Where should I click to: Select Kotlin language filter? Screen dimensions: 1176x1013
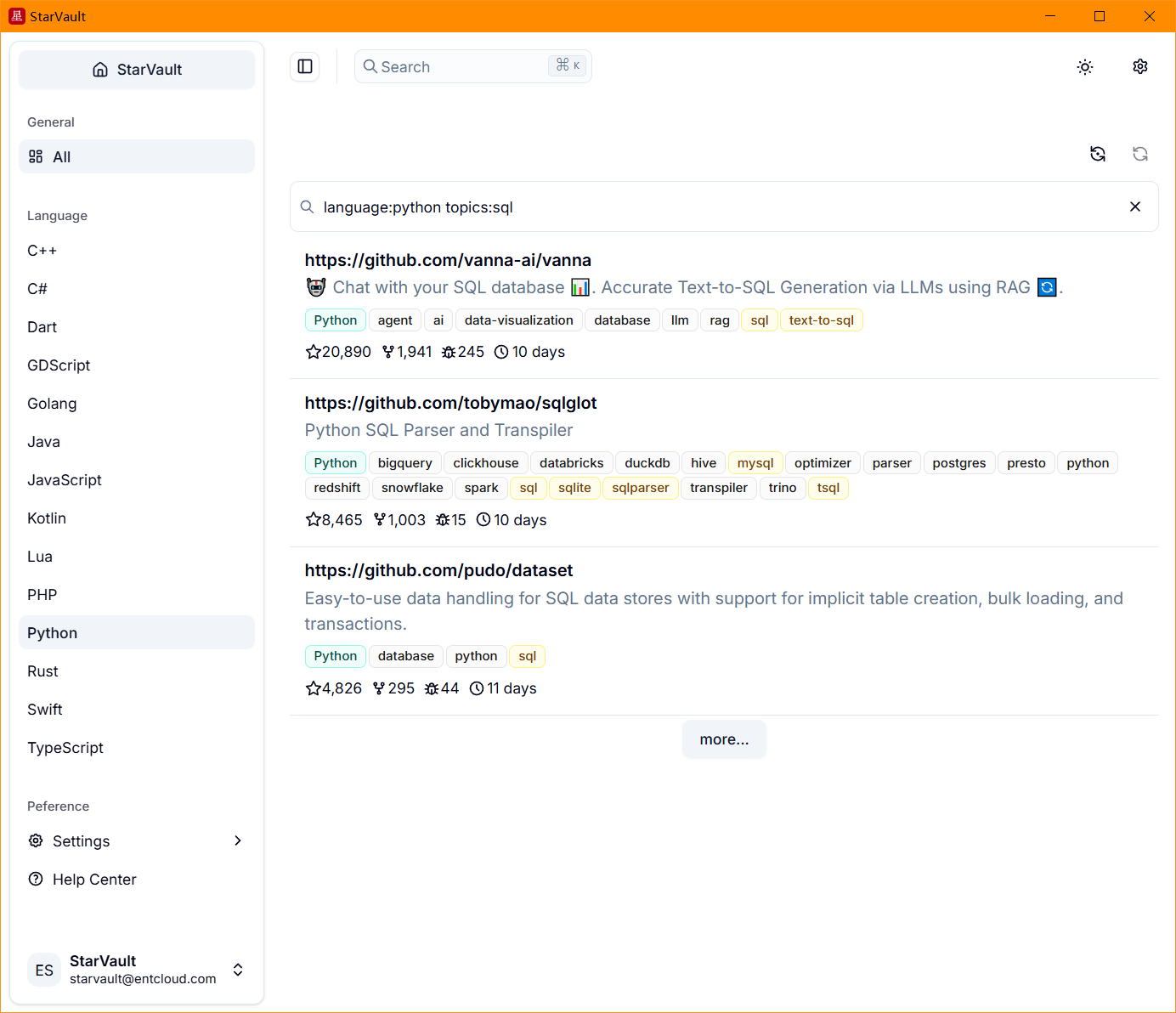coord(137,518)
